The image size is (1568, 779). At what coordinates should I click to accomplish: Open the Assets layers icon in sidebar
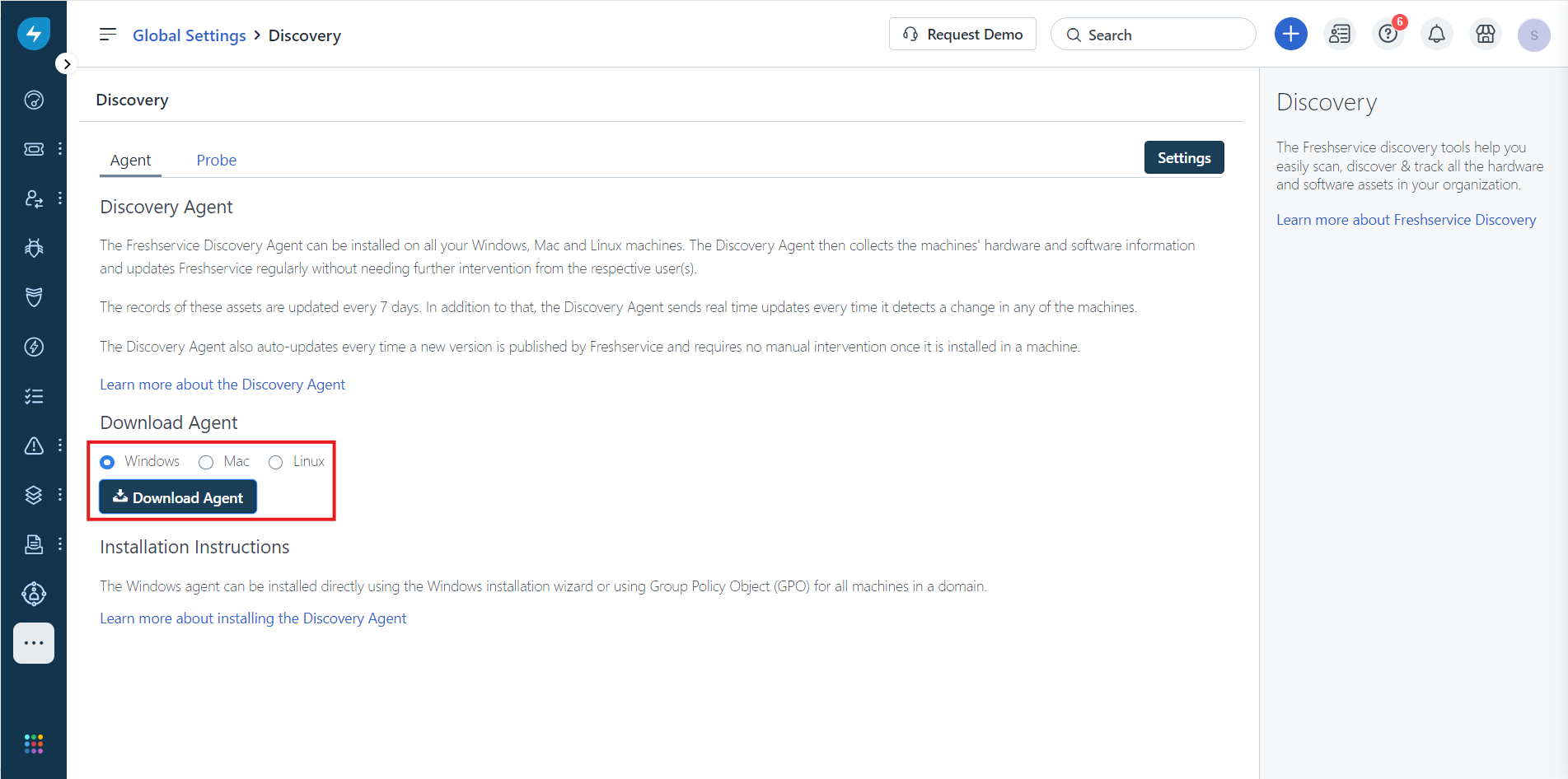[x=34, y=495]
